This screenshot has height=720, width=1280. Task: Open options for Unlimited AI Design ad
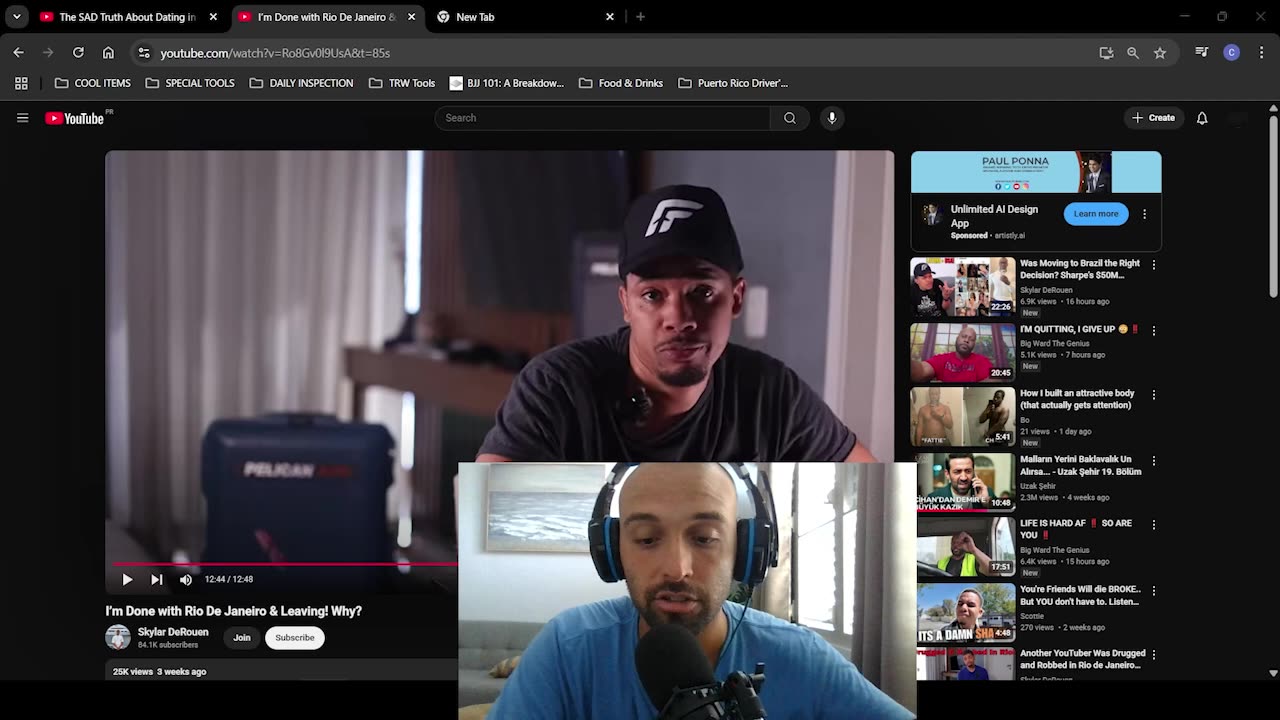click(x=1145, y=214)
